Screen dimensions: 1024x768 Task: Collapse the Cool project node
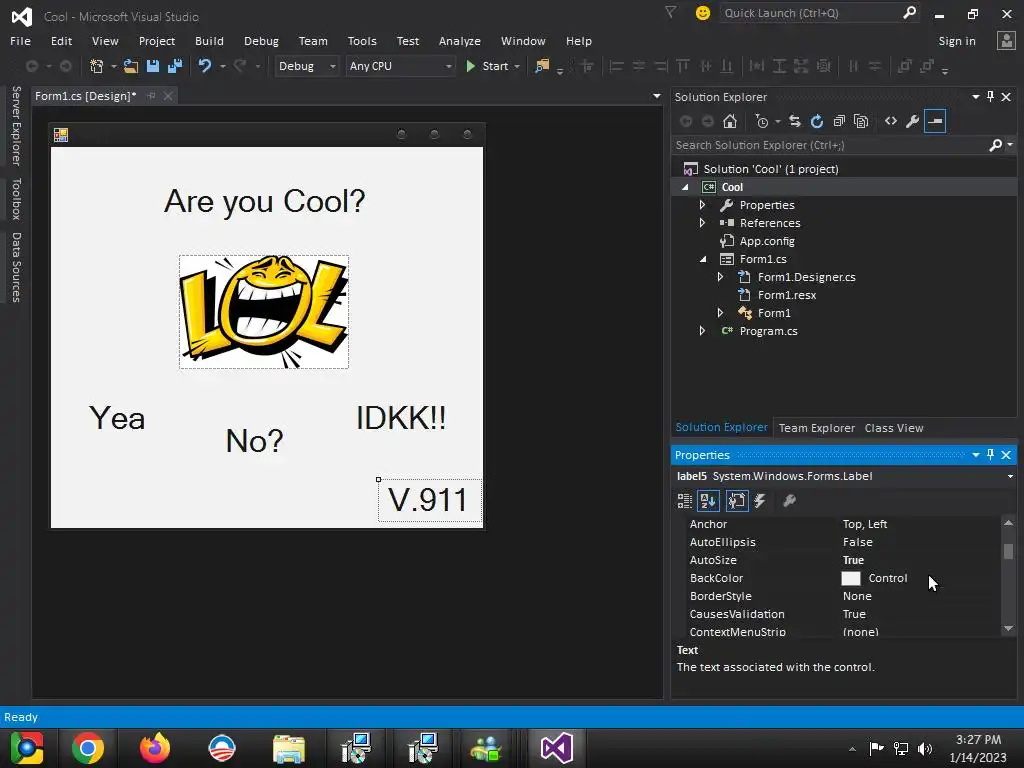pyautogui.click(x=684, y=187)
